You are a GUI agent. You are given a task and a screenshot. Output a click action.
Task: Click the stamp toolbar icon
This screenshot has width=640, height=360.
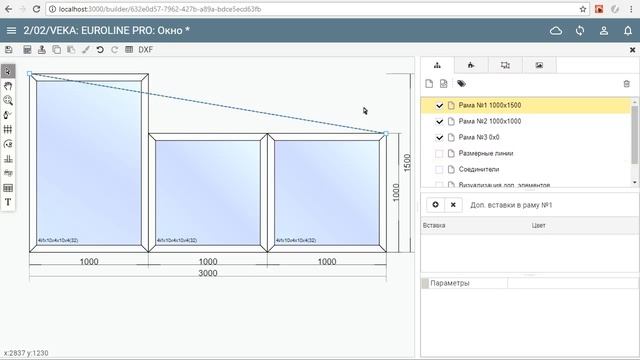pos(42,50)
